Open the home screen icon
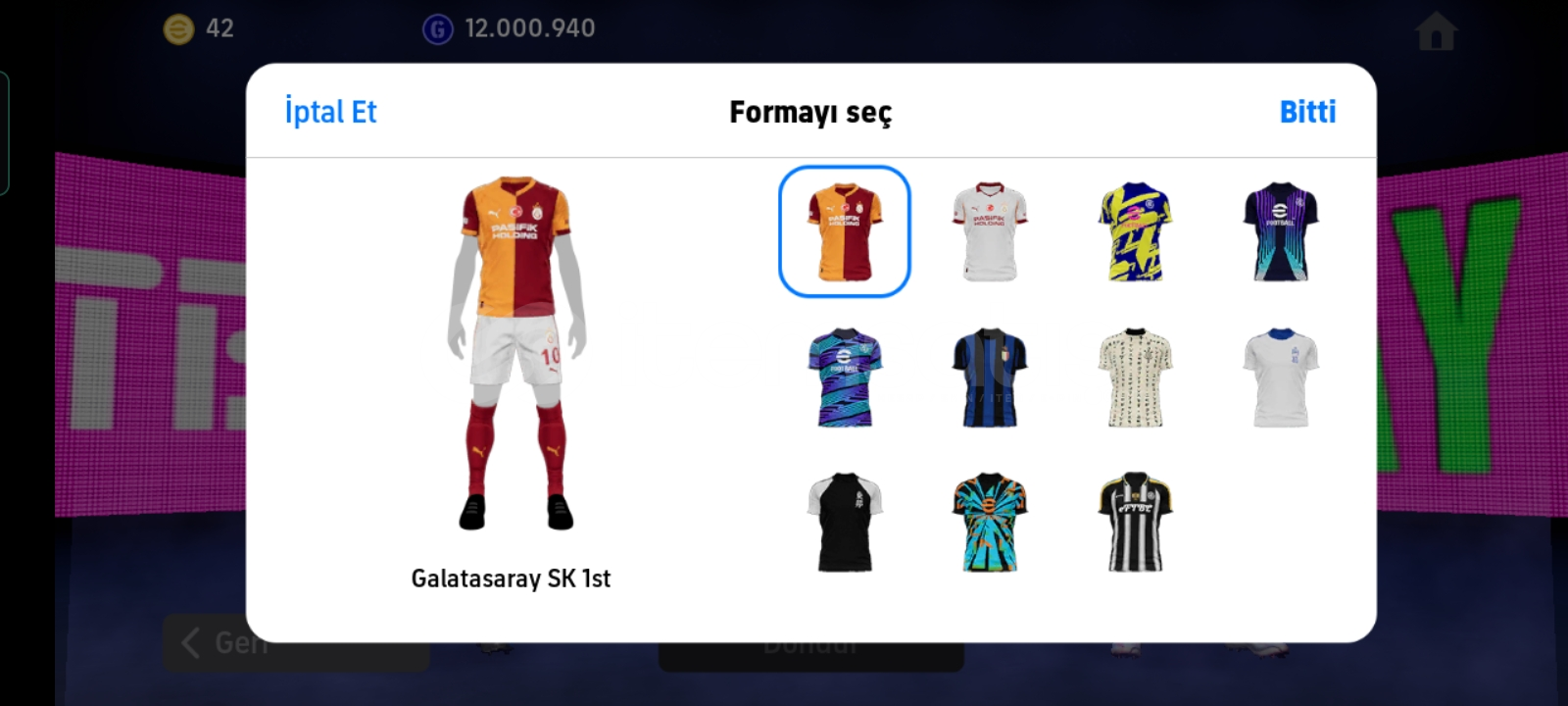The height and width of the screenshot is (706, 1568). point(1436,32)
